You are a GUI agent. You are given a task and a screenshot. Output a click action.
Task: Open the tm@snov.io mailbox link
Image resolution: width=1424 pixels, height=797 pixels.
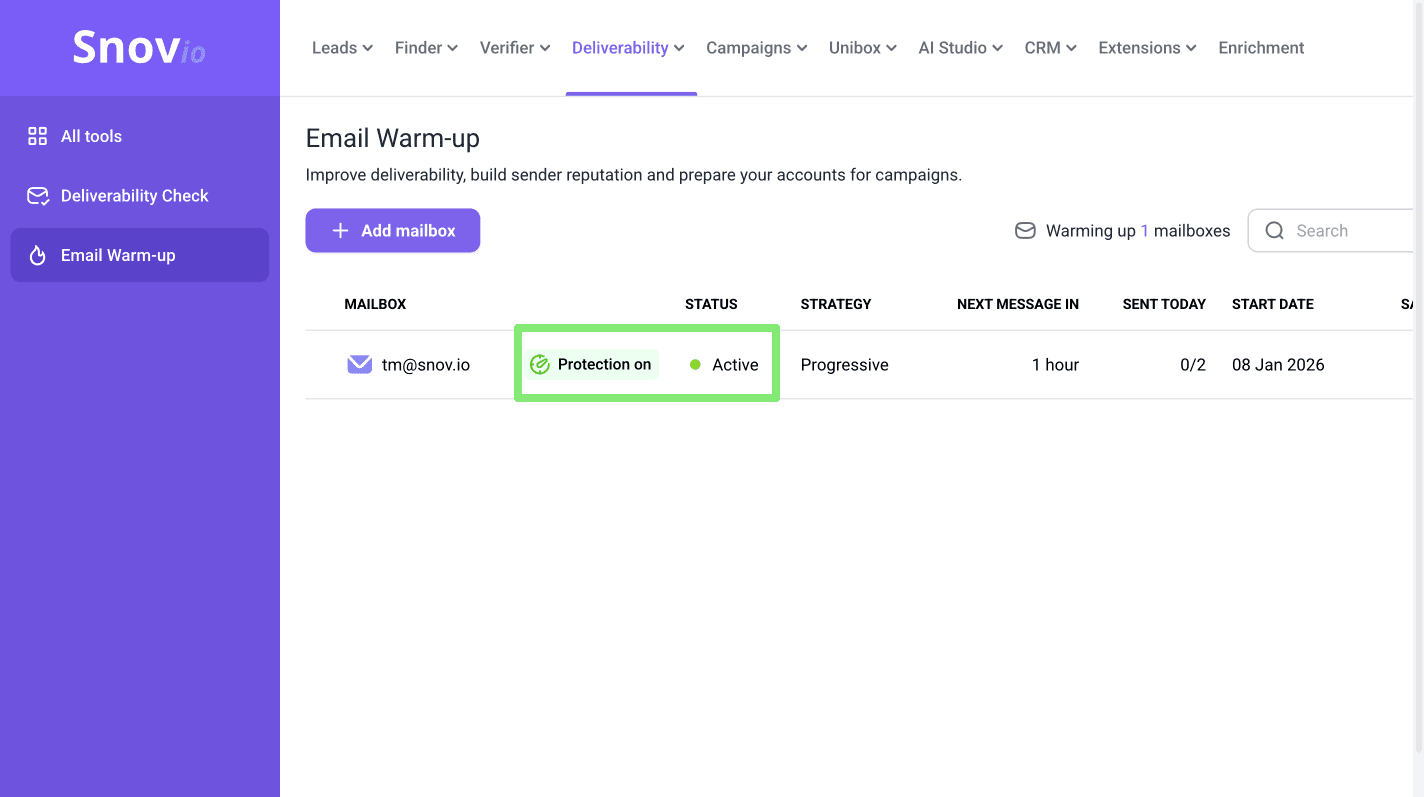click(x=426, y=365)
